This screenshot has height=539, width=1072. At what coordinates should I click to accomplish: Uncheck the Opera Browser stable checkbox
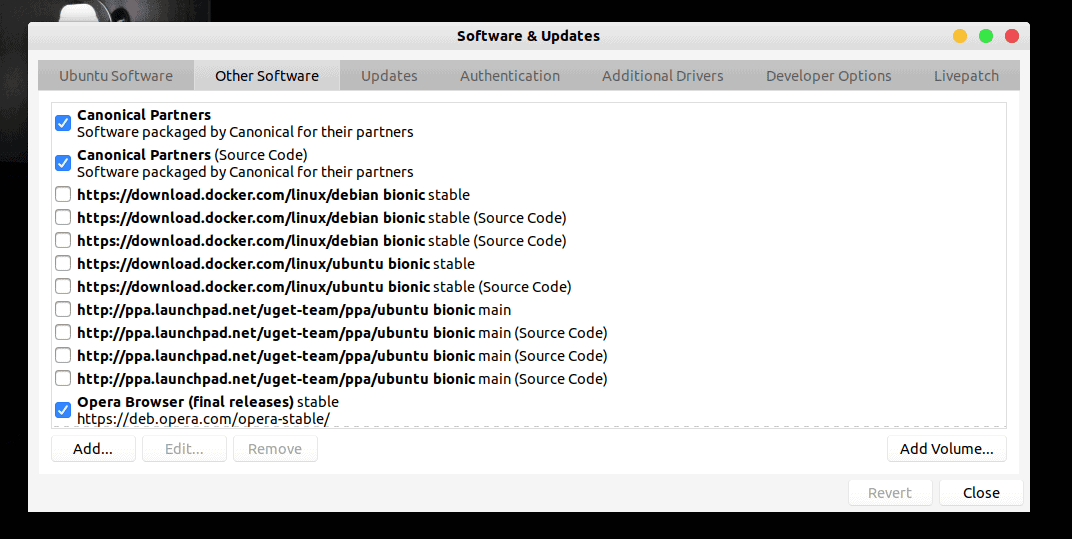coord(63,410)
